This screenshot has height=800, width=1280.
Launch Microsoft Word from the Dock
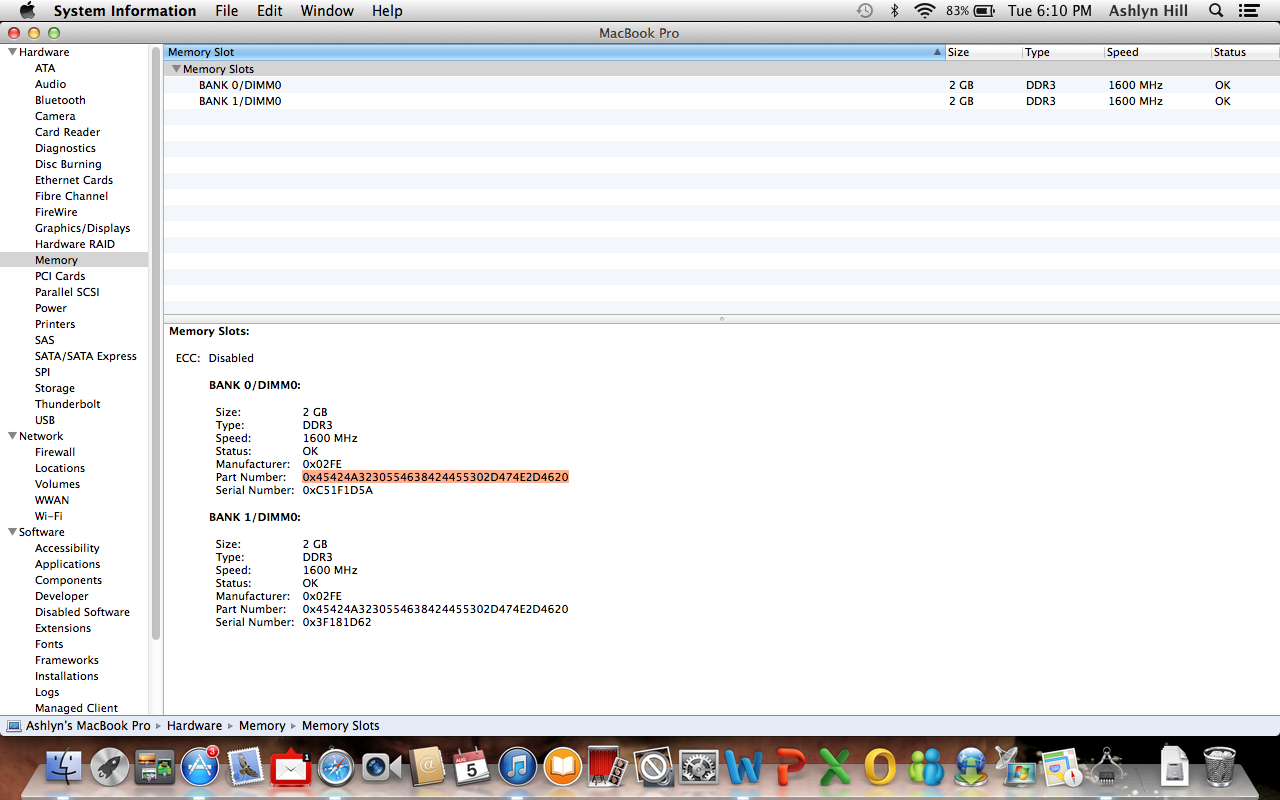[744, 767]
